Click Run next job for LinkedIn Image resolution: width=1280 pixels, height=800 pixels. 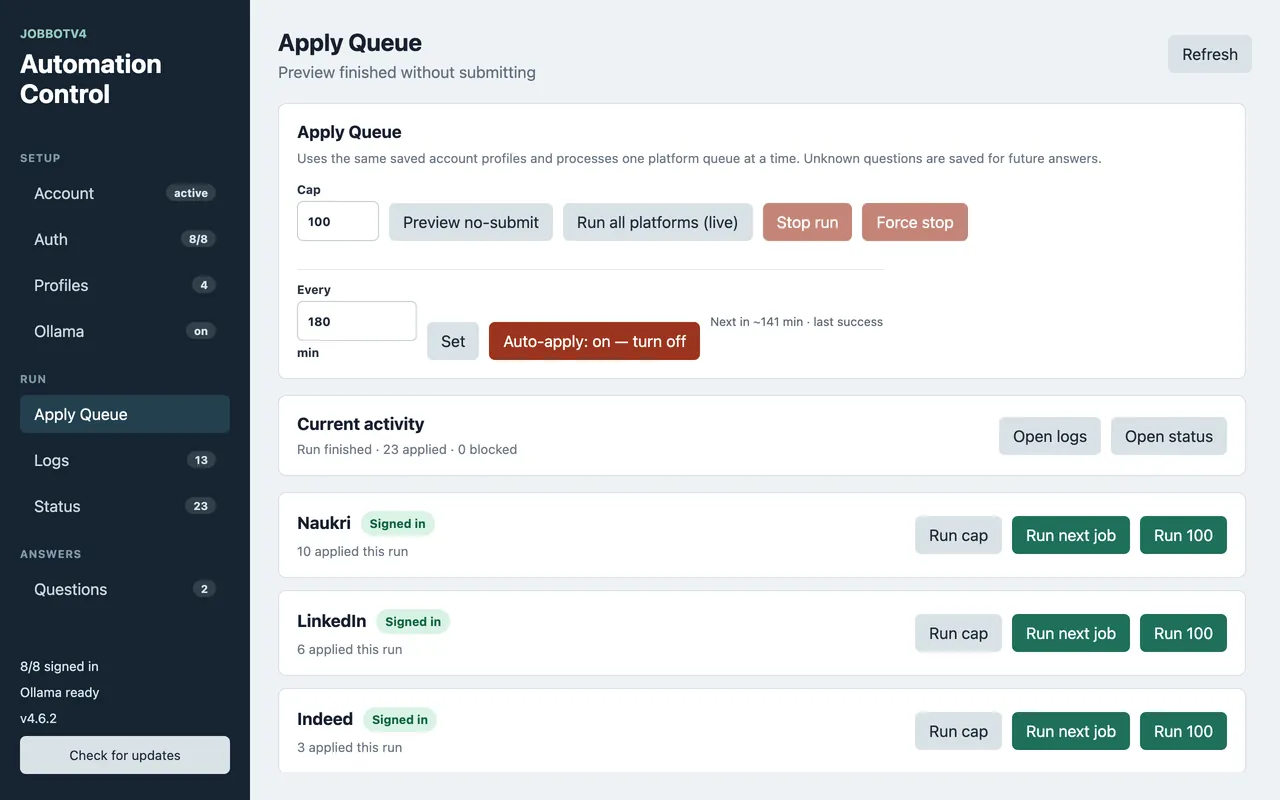1071,633
